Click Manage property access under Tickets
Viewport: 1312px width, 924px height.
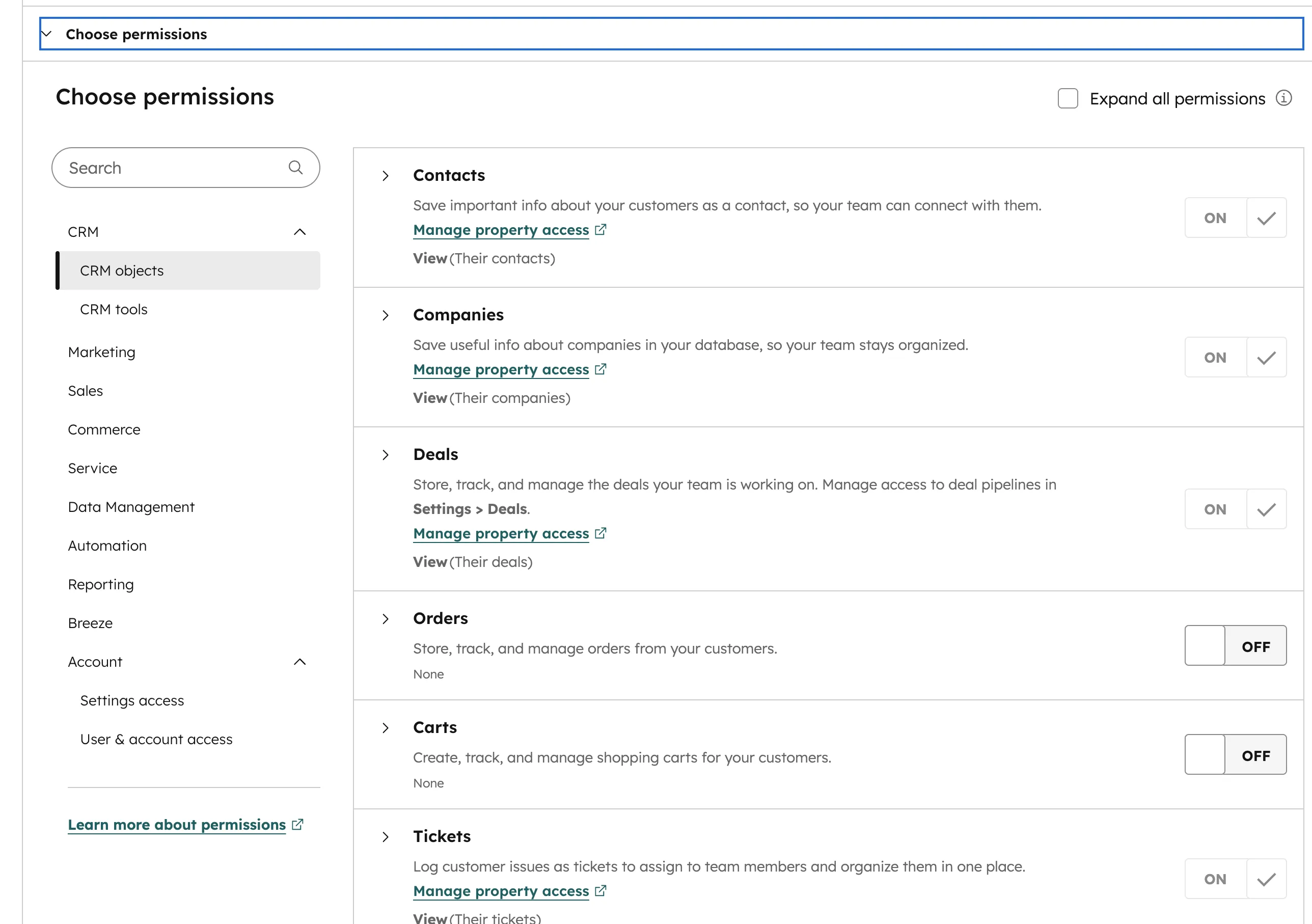(x=500, y=890)
